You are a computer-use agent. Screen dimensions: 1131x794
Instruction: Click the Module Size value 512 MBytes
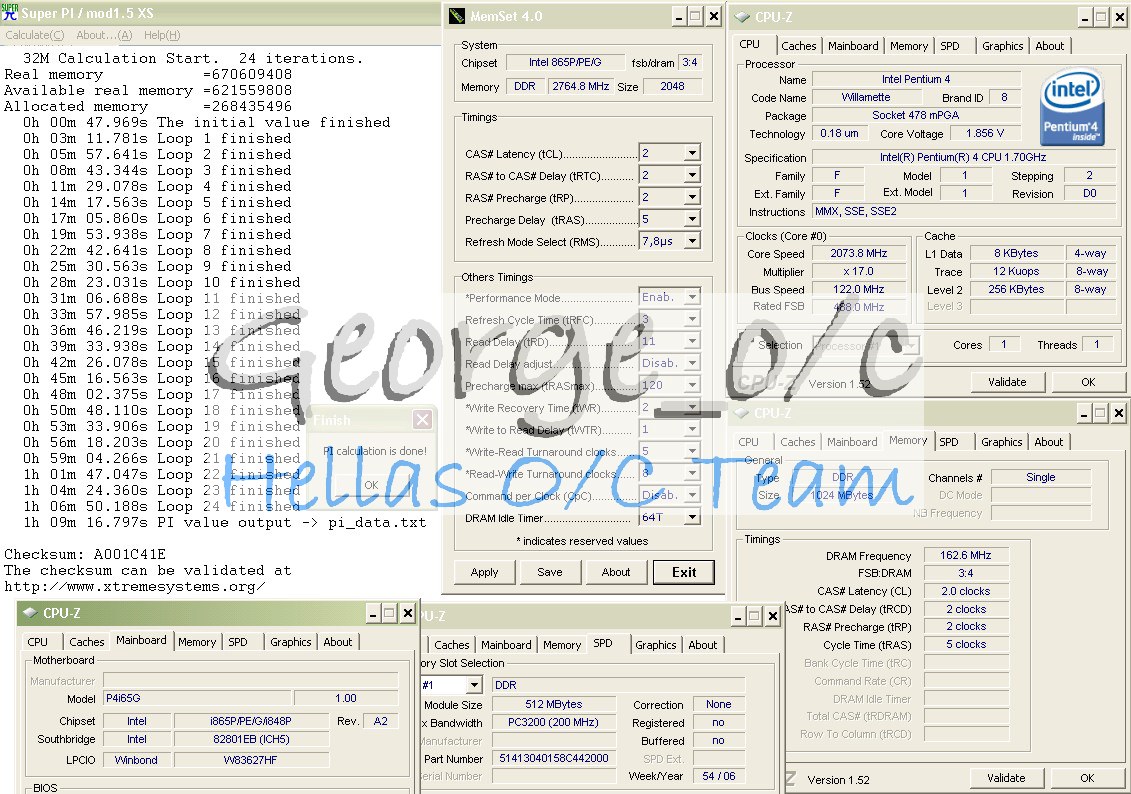553,704
